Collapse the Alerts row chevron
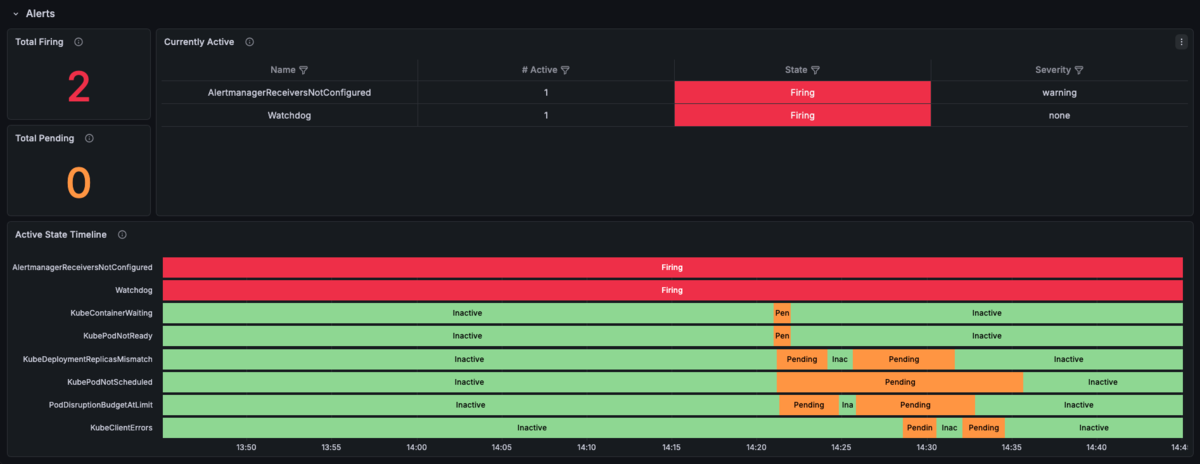 [x=15, y=14]
